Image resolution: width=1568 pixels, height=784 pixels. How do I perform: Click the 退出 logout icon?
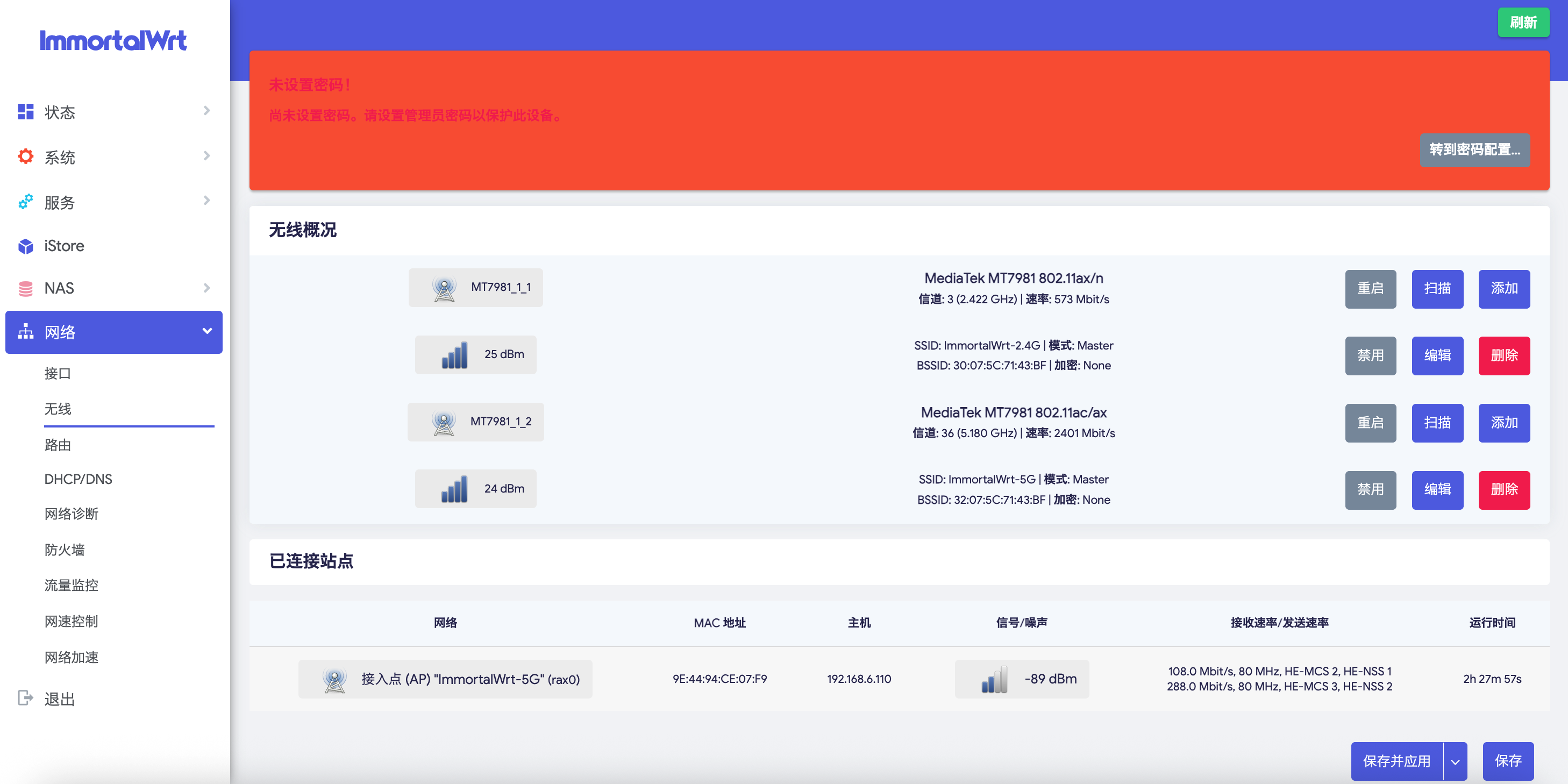coord(26,697)
